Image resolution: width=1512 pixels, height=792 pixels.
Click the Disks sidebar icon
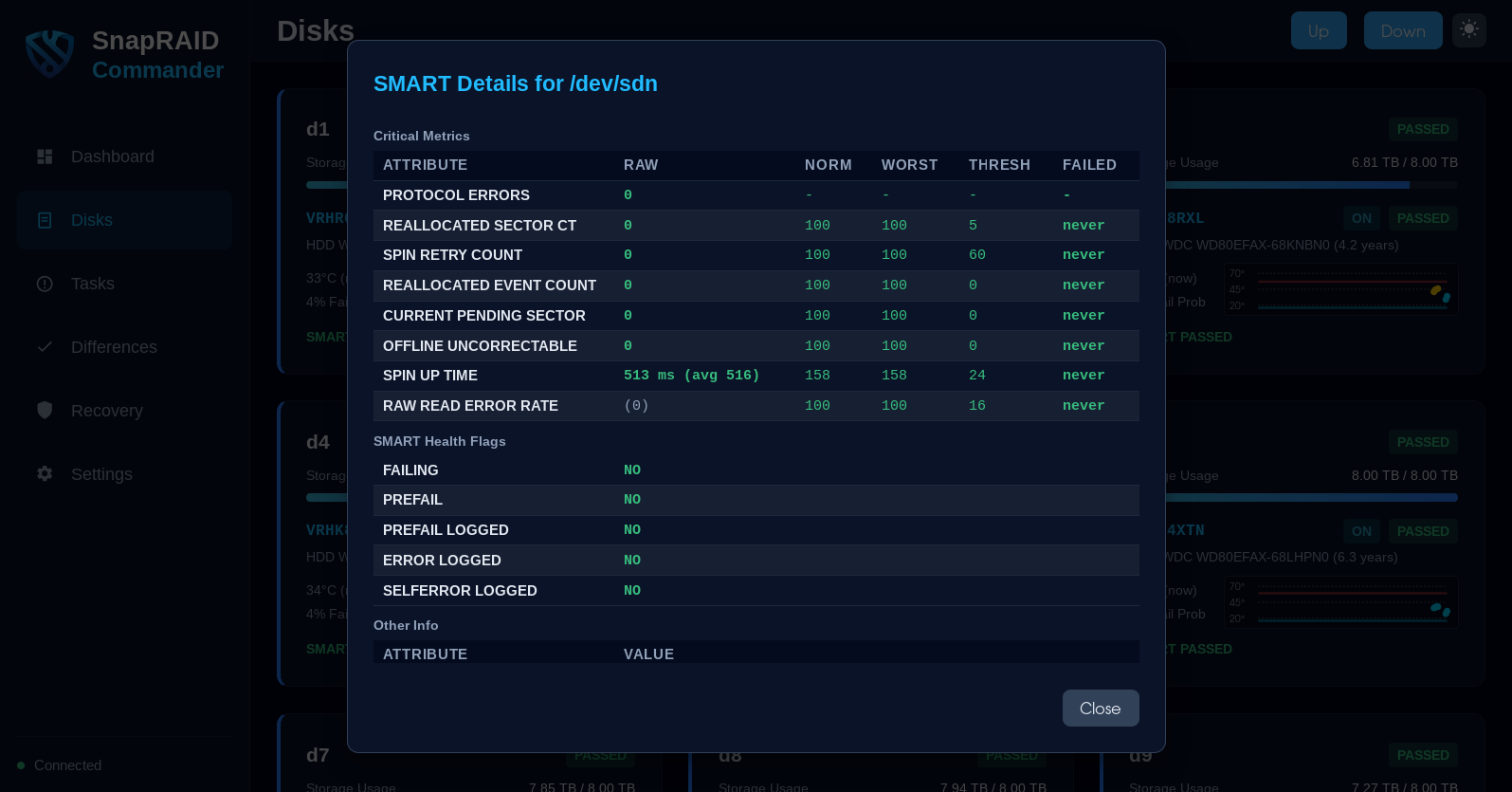(45, 220)
